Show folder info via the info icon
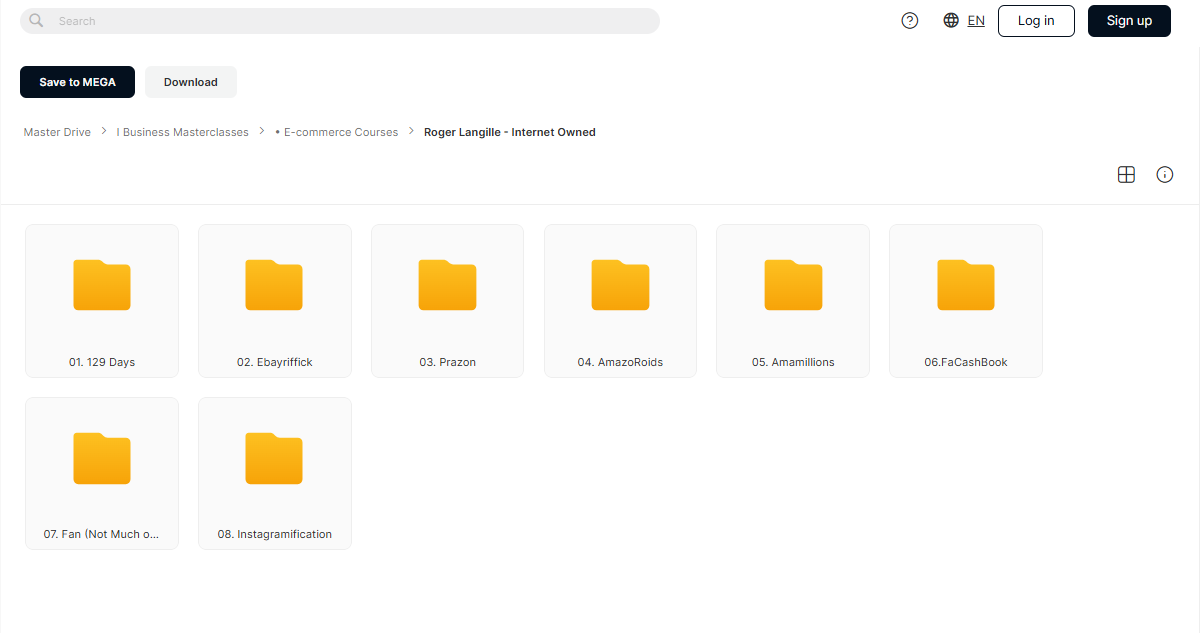The width and height of the screenshot is (1200, 633). pos(1165,175)
